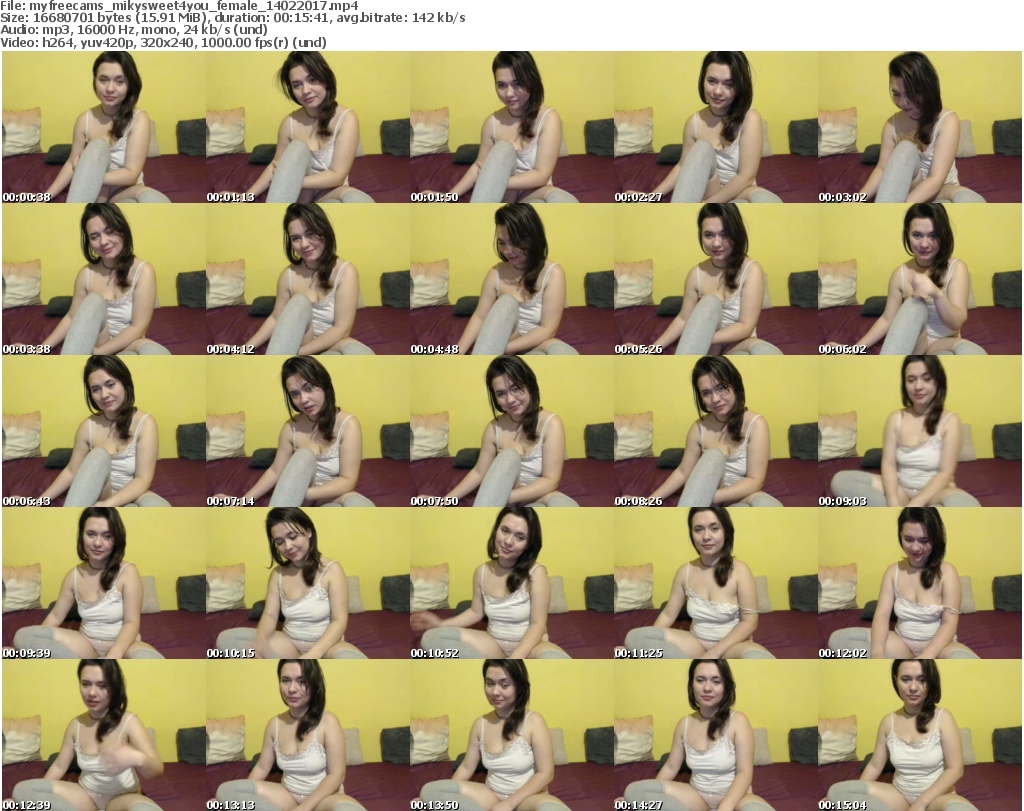Open the frame stamped 00:12:39
The image size is (1024, 811).
(x=104, y=735)
